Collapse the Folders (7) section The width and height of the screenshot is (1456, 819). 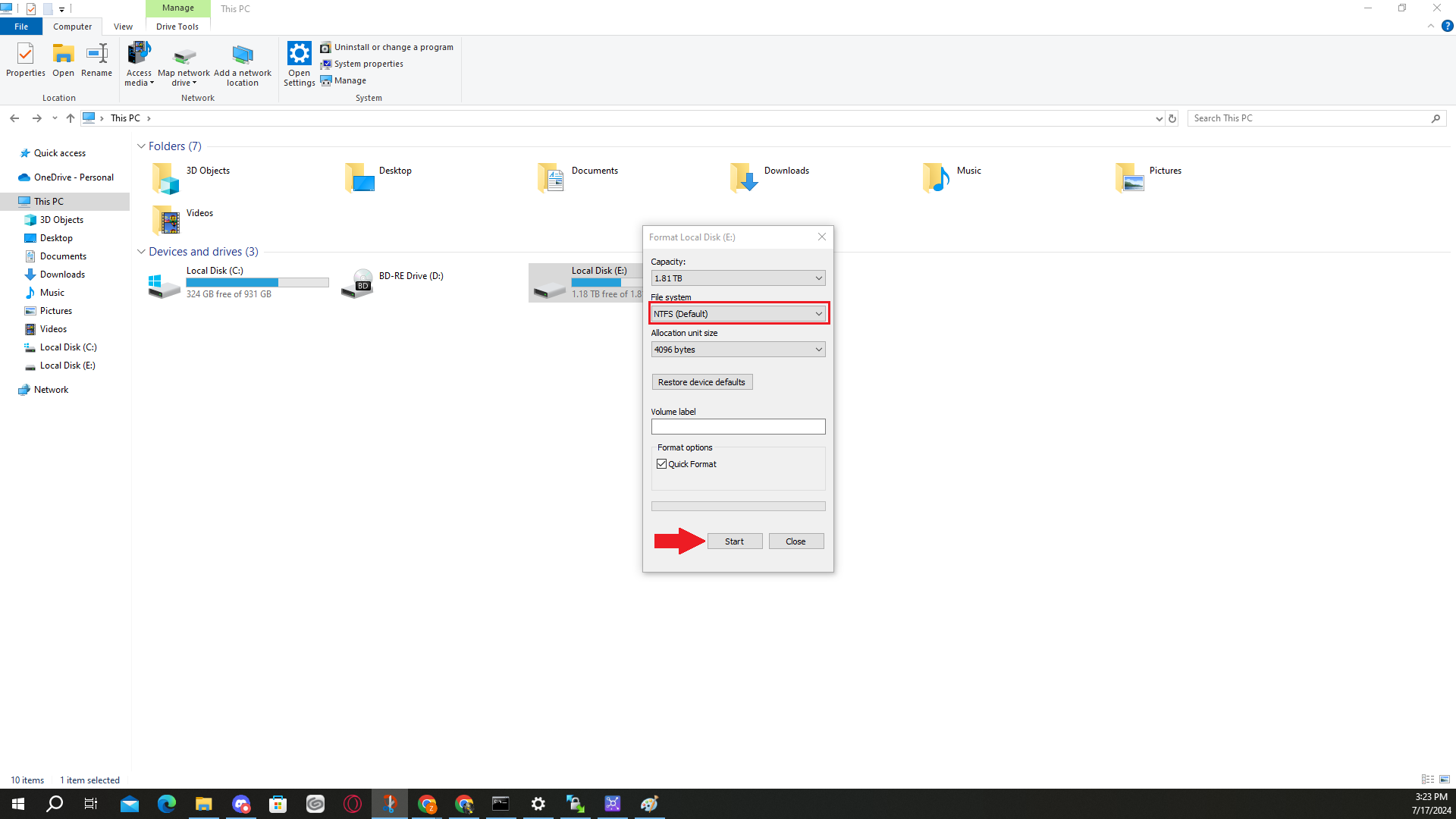click(141, 146)
